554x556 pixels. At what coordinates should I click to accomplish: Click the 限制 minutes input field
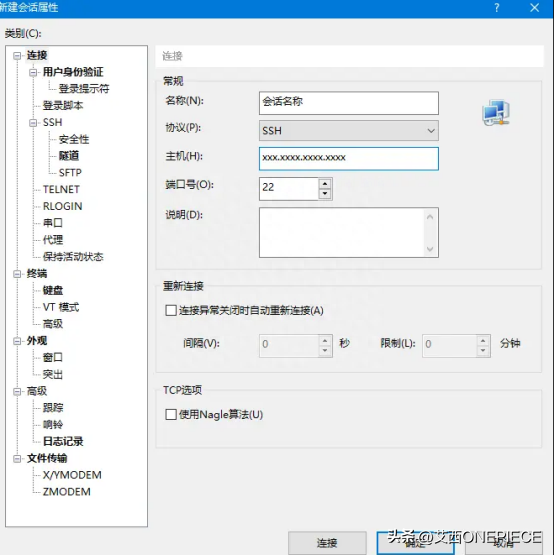click(449, 346)
